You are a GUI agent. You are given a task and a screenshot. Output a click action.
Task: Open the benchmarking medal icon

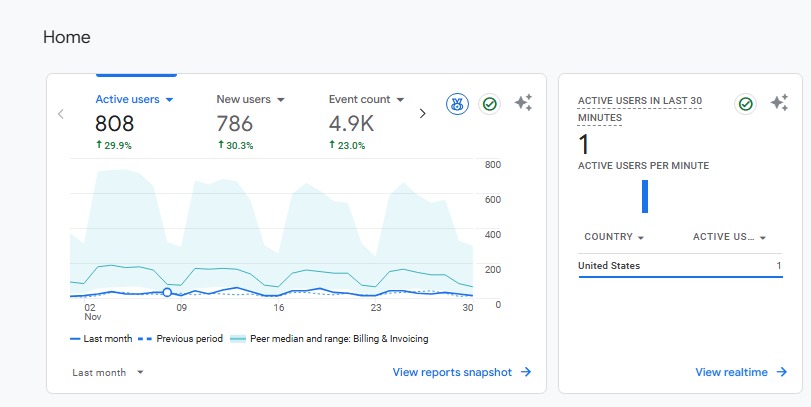tap(457, 104)
